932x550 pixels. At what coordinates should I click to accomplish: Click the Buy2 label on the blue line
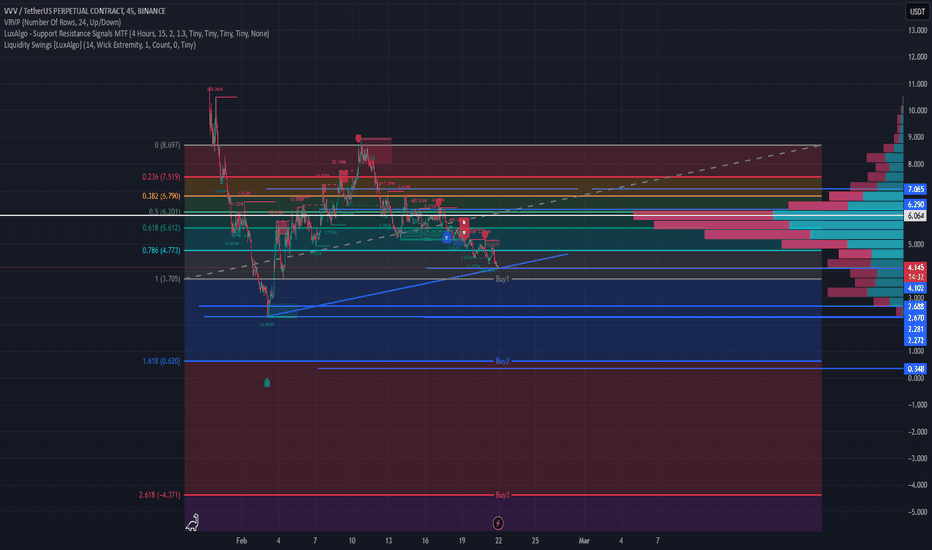pos(502,361)
